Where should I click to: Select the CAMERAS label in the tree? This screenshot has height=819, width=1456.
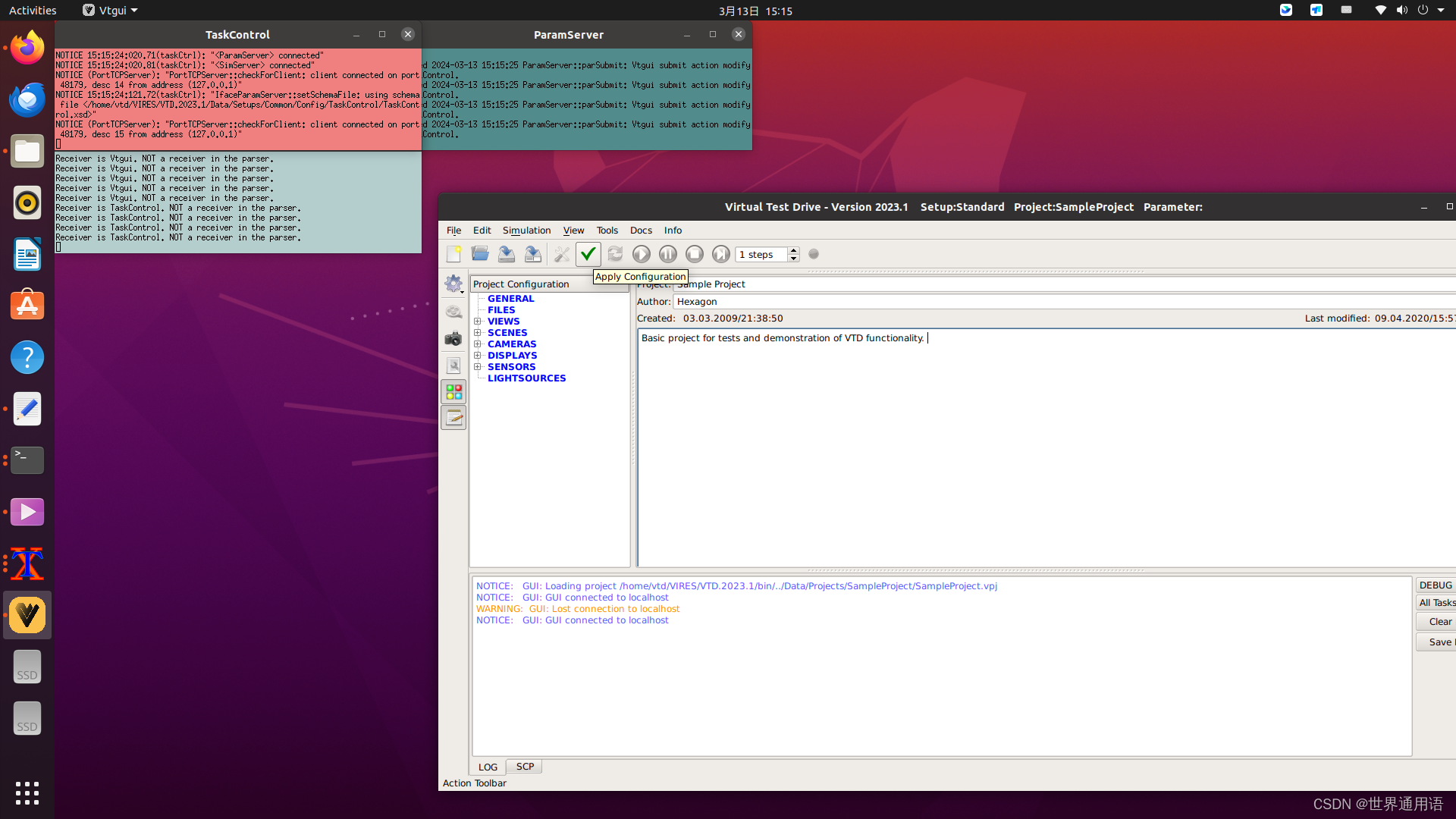point(512,344)
